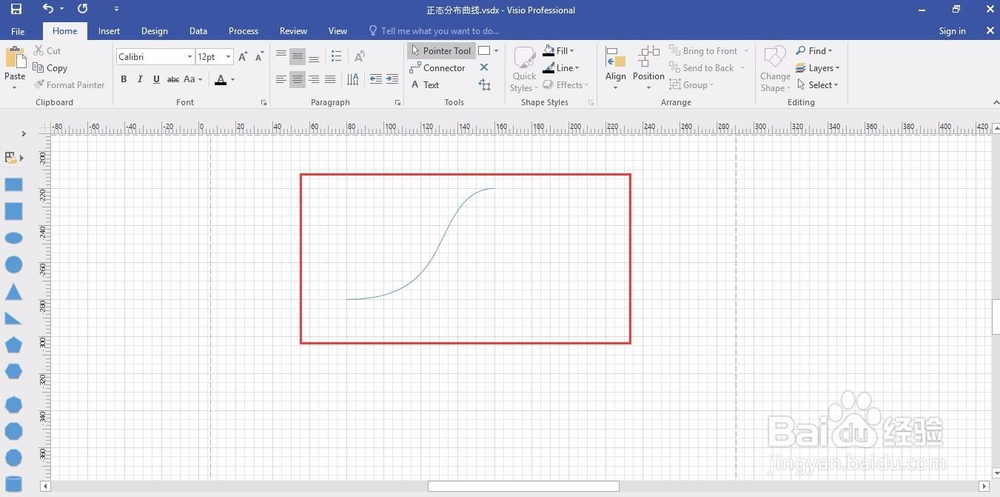Open Font dialog launcher

pos(263,102)
